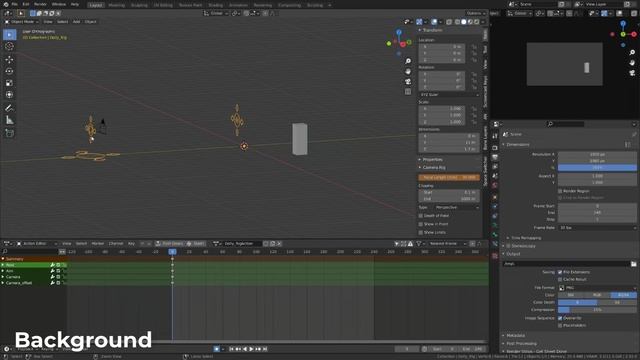The height and width of the screenshot is (360, 640).
Task: Expand the Time Remapping panel
Action: click(527, 238)
